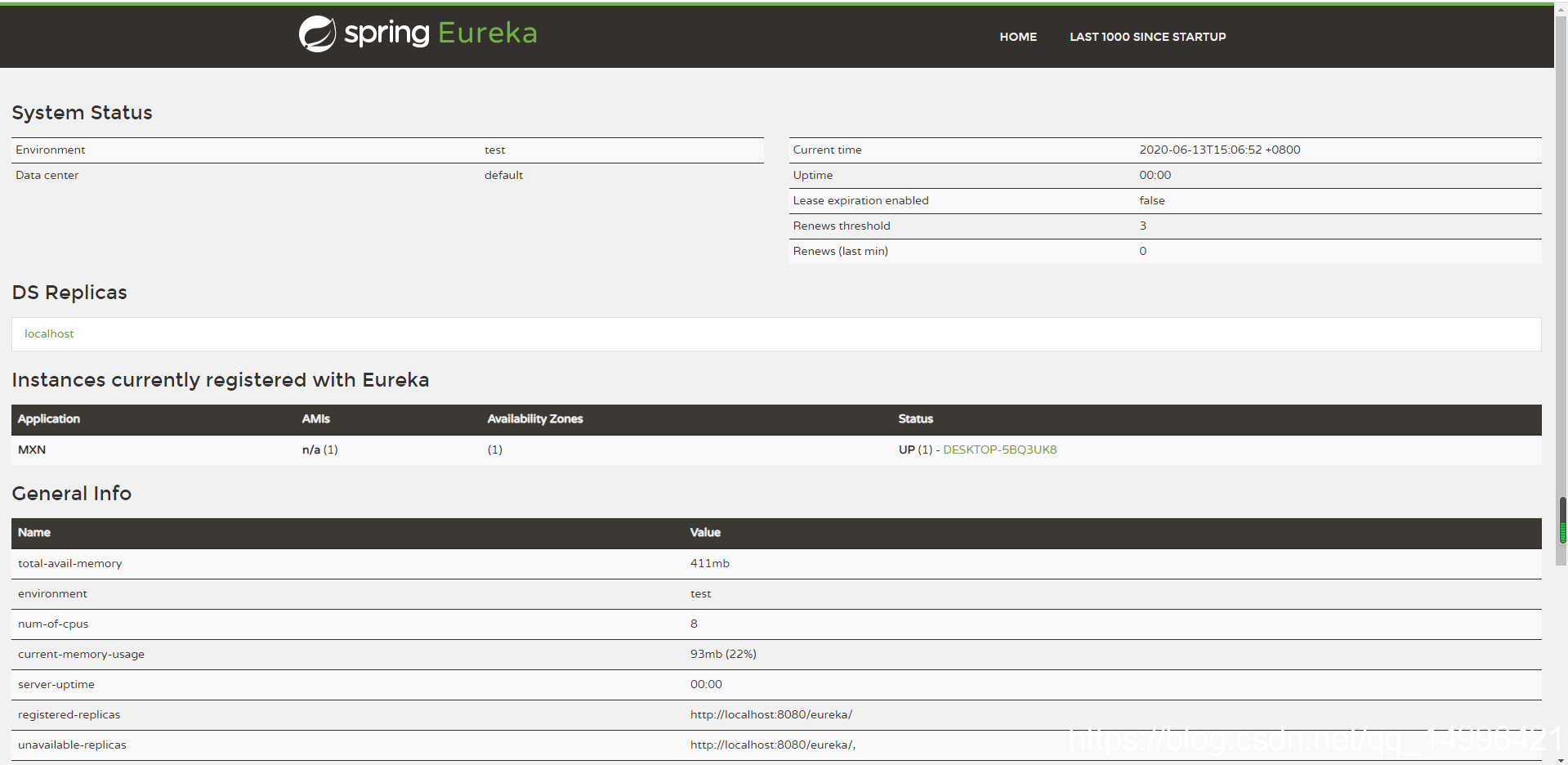Click the Name column header in General Info

coord(34,532)
